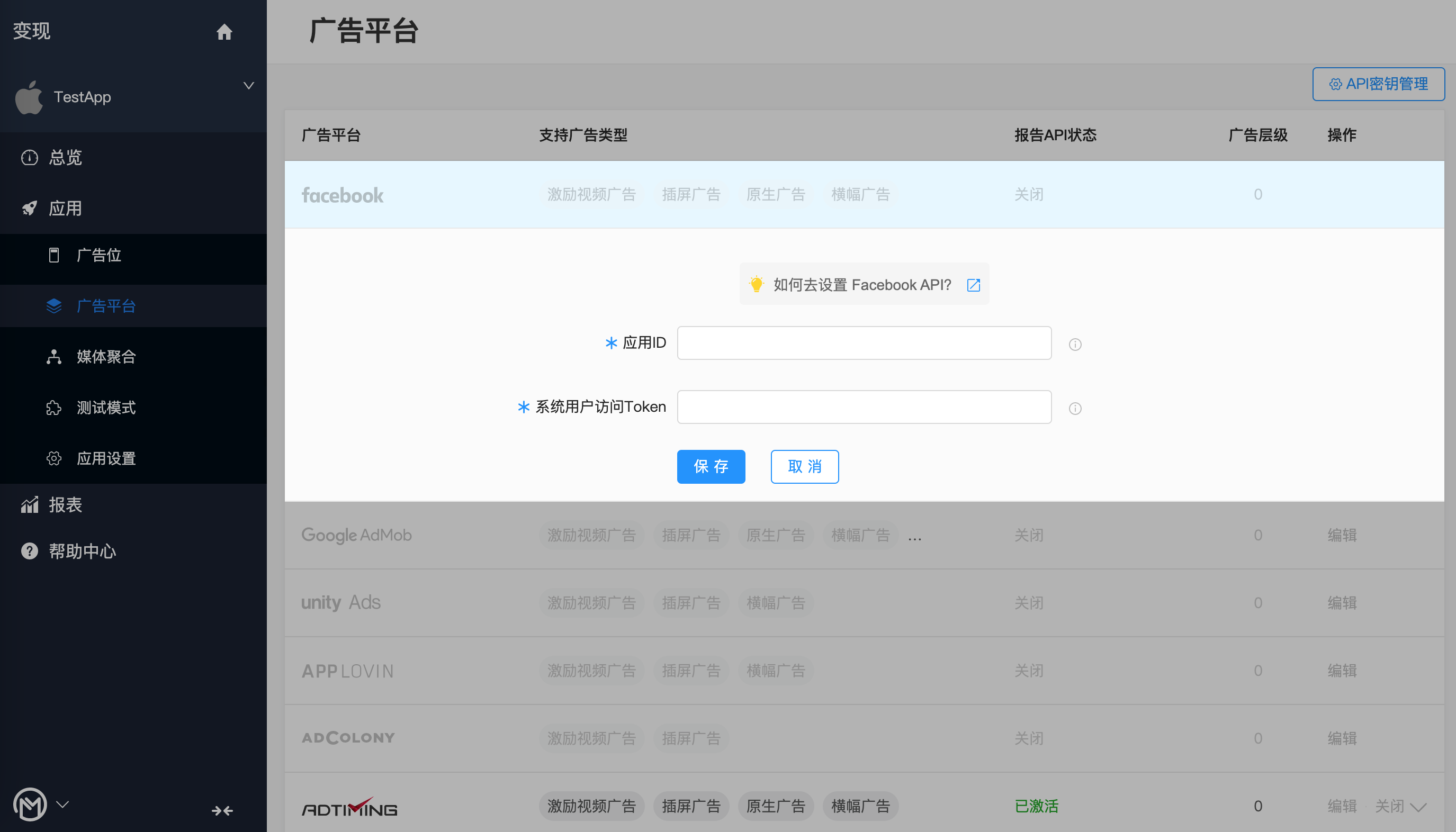1456x832 pixels.
Task: Click the 支持广告类型 column header
Action: (583, 135)
